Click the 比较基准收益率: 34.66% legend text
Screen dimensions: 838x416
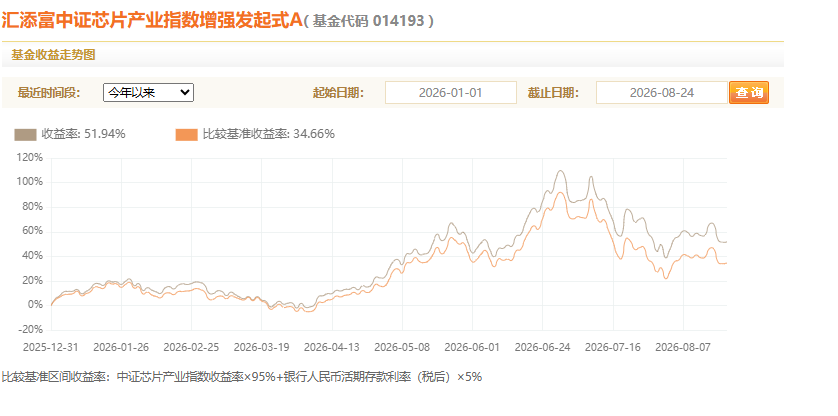(x=269, y=134)
